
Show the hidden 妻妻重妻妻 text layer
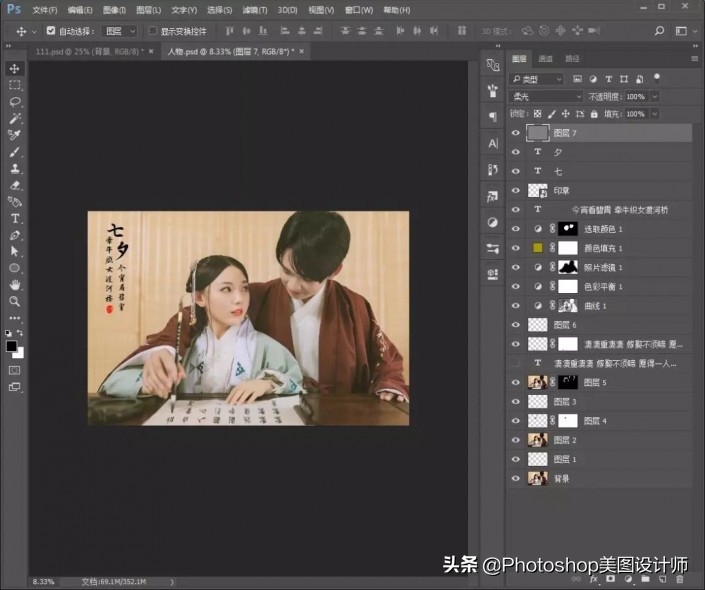coord(516,363)
